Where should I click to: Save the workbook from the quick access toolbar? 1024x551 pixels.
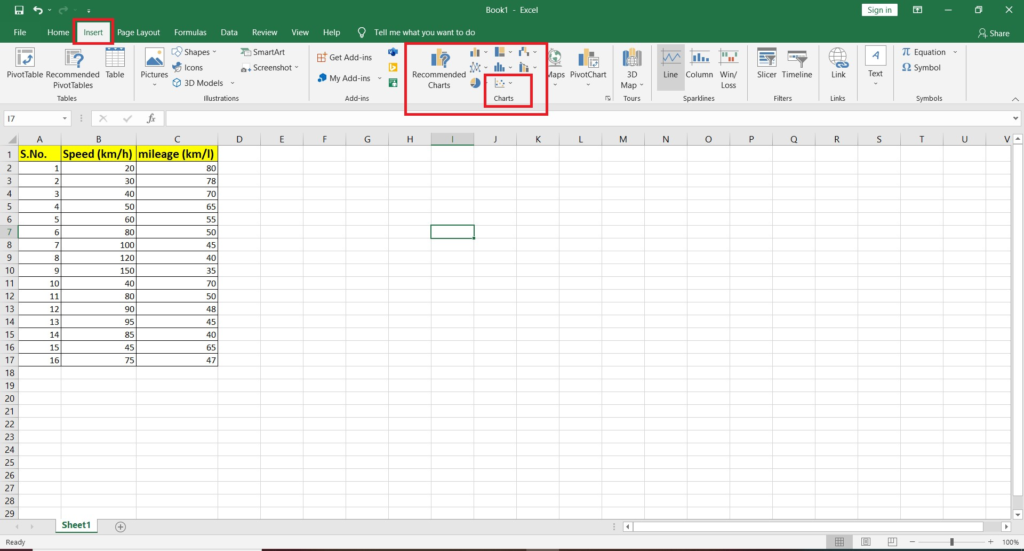click(x=19, y=10)
